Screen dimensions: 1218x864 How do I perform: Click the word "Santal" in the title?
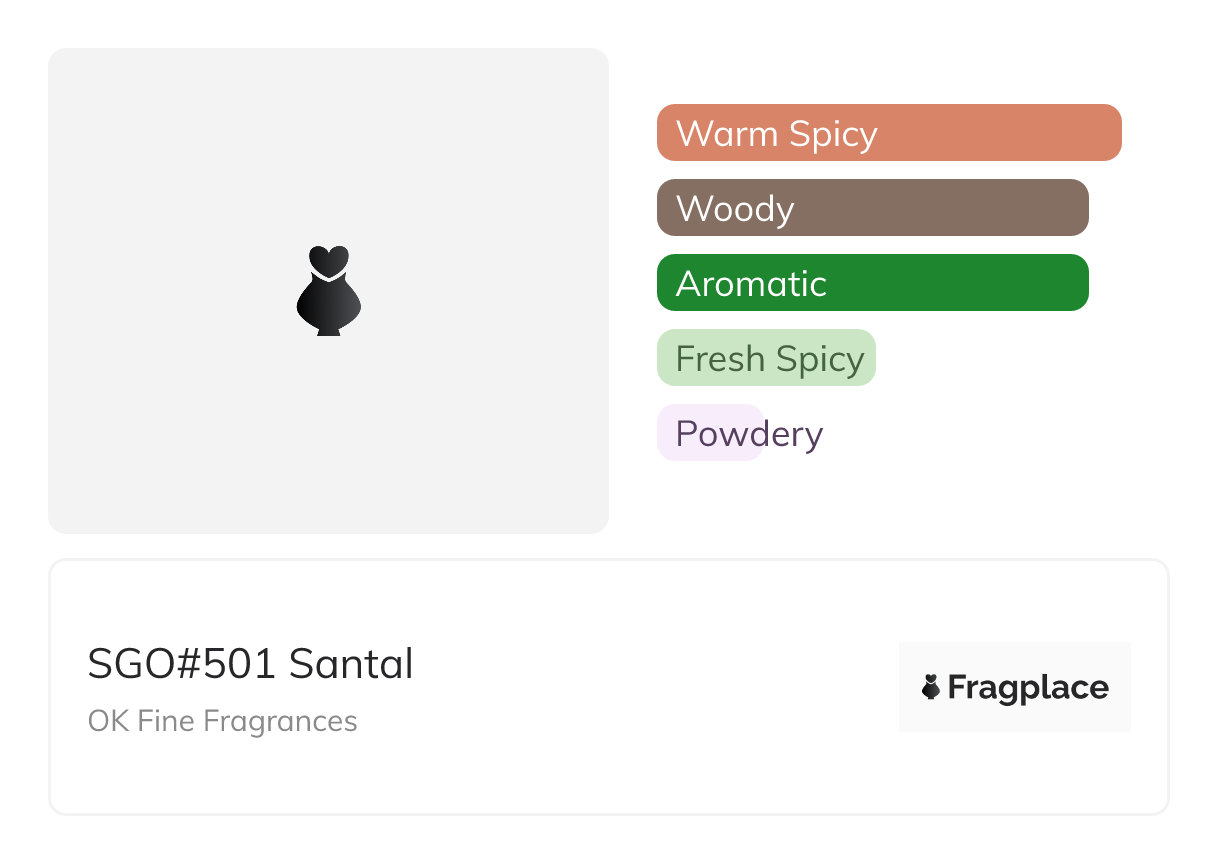pyautogui.click(x=351, y=664)
